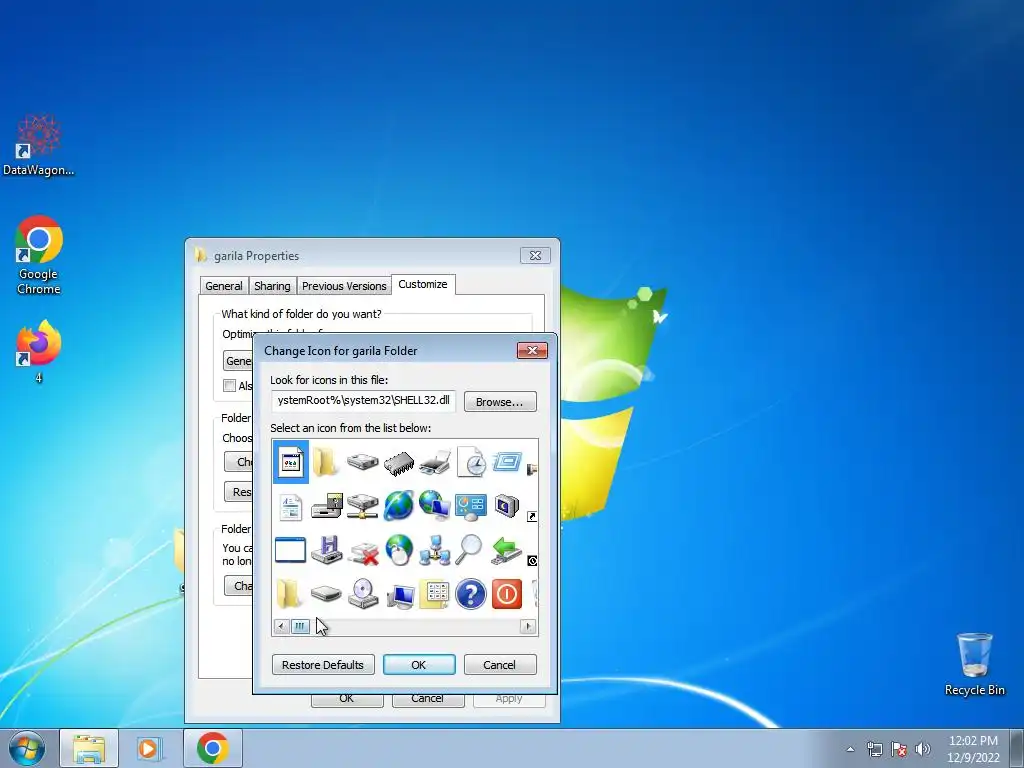Pick the blue nested window frames icon
The image size is (1024, 768).
point(507,462)
